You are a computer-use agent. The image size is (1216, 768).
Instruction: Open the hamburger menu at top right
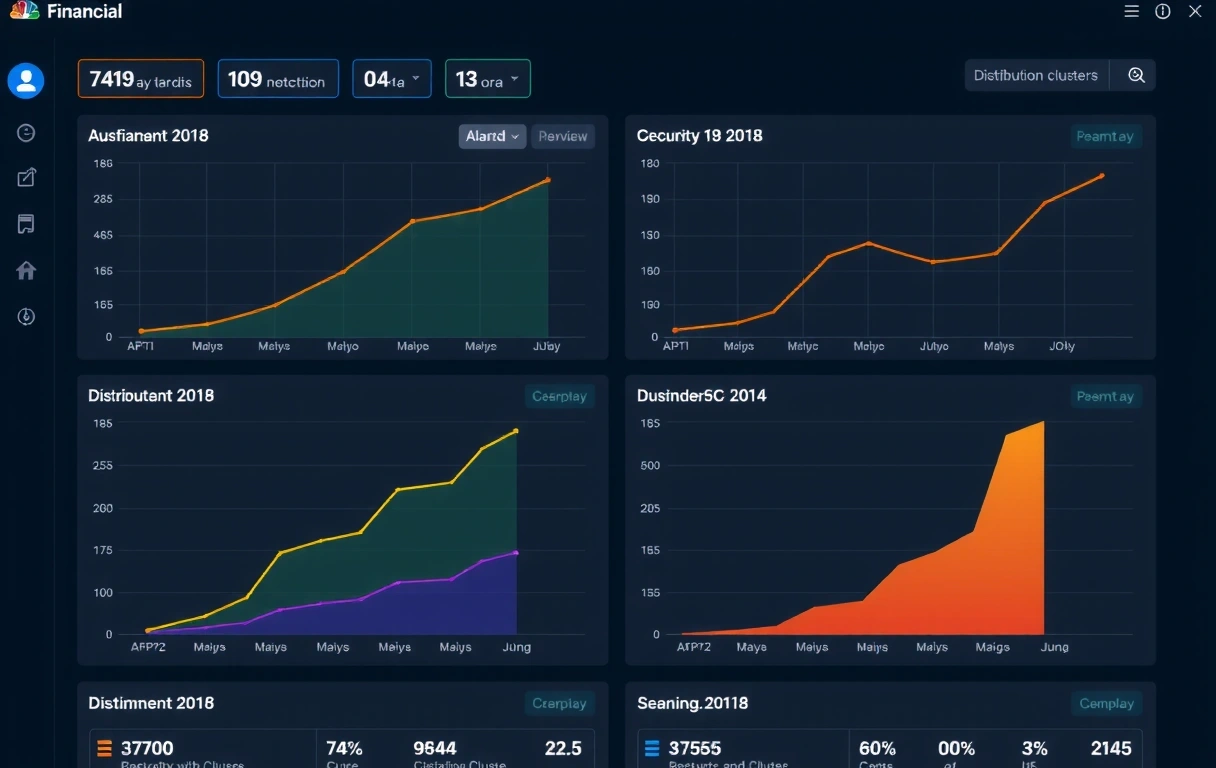coord(1131,12)
